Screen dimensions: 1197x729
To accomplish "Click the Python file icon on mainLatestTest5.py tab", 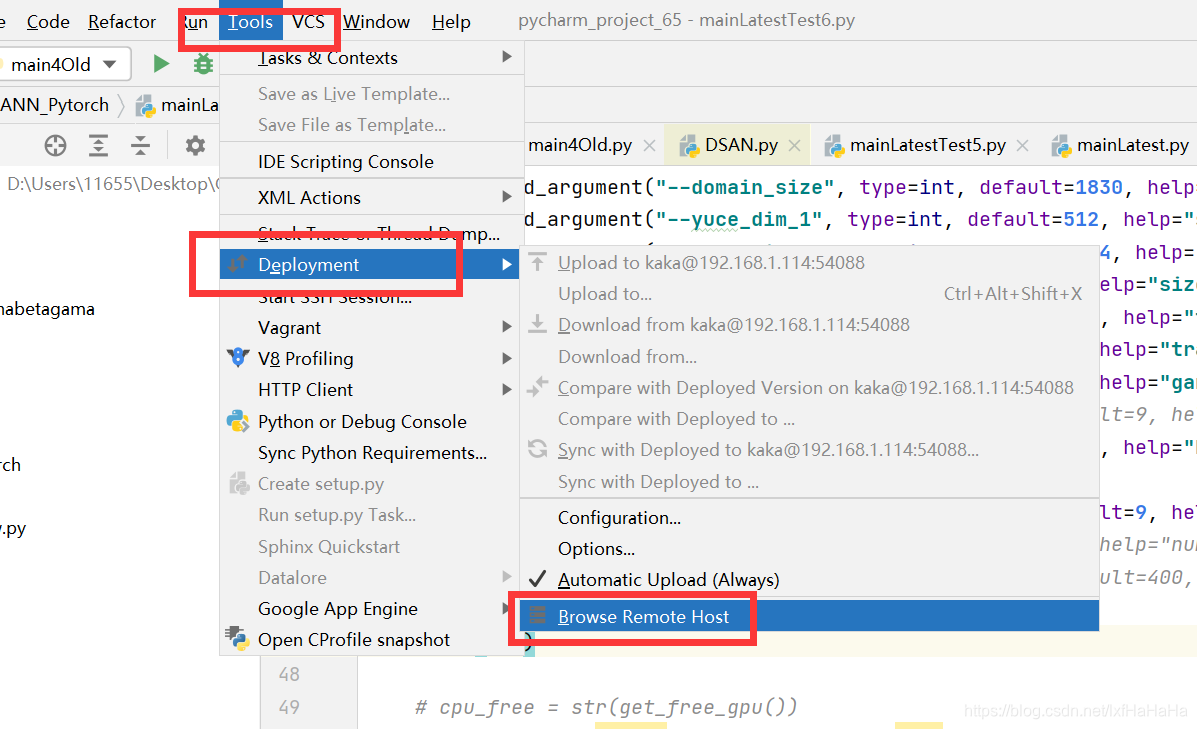I will 834,145.
